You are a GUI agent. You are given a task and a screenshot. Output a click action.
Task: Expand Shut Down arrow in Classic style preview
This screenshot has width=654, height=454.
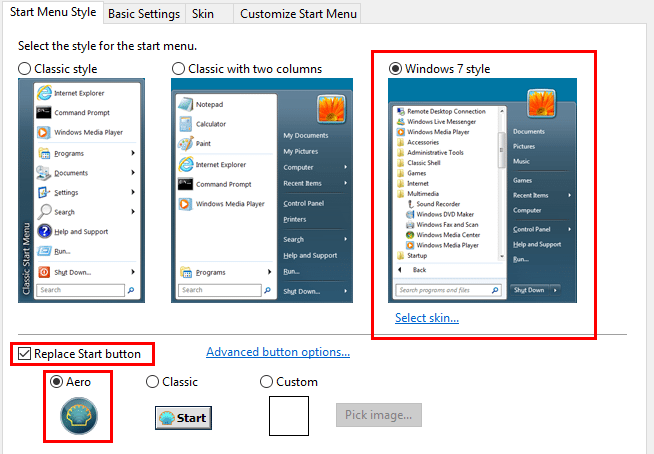(133, 272)
